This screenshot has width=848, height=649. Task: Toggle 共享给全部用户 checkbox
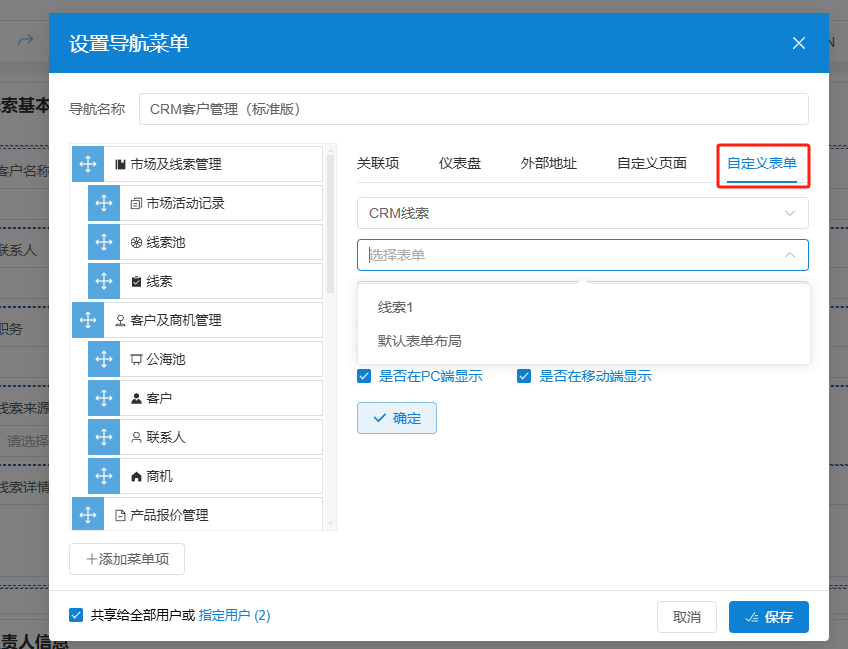pyautogui.click(x=76, y=615)
